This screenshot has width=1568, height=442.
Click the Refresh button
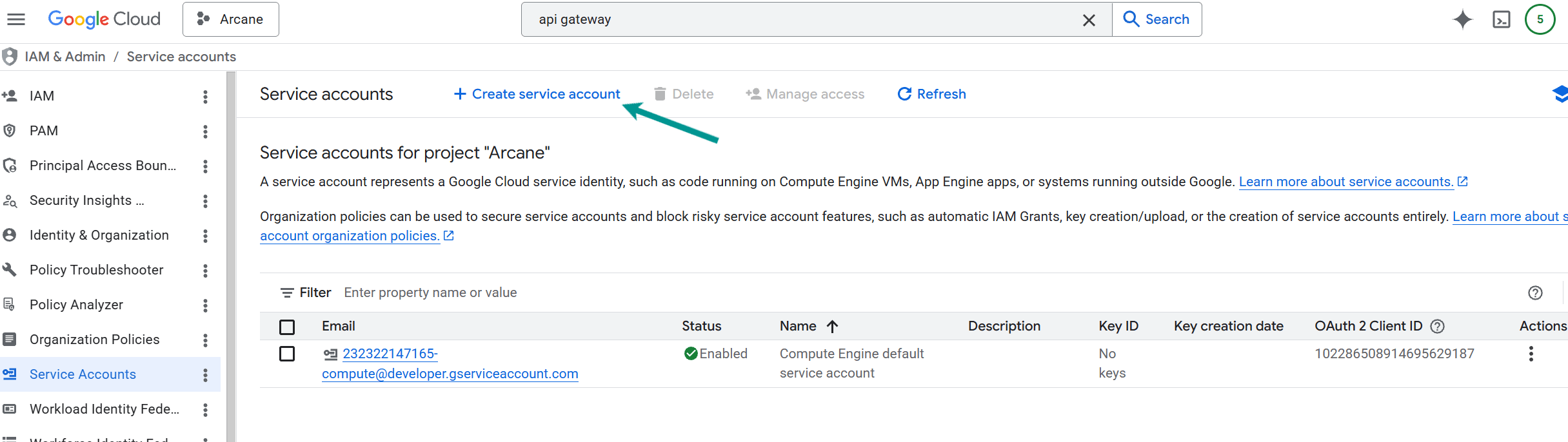pyautogui.click(x=931, y=94)
